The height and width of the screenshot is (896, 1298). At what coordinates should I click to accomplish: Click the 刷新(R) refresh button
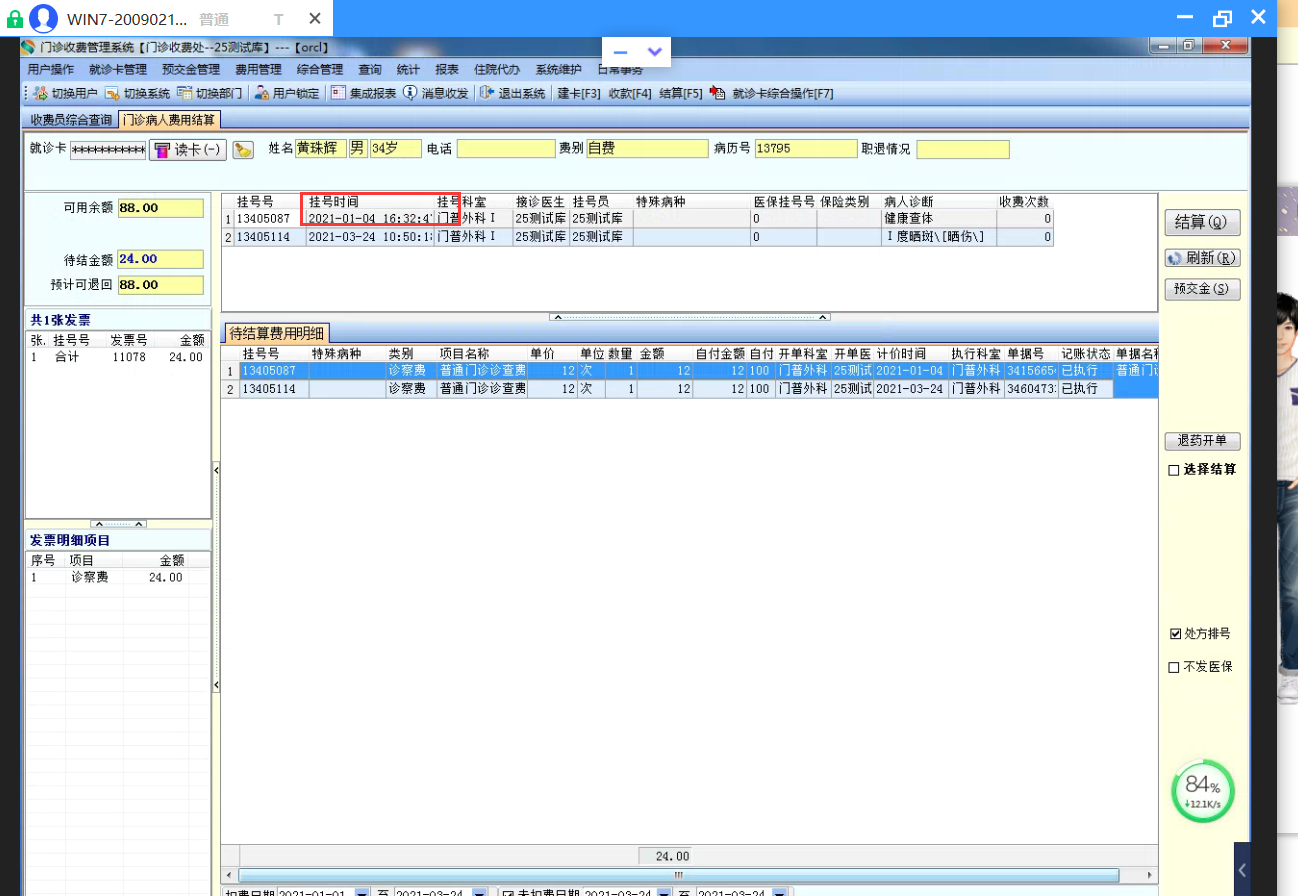1202,258
